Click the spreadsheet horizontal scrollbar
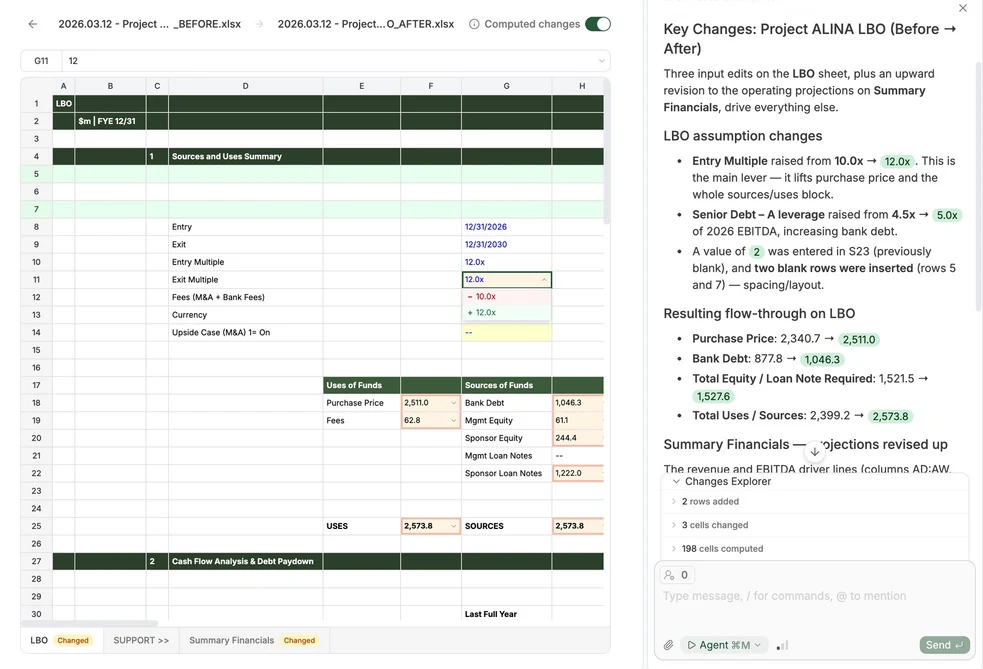 90,623
